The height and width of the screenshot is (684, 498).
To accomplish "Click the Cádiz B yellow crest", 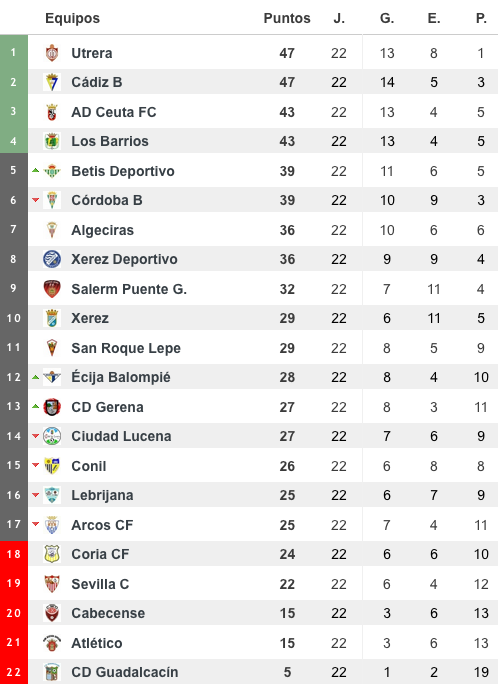I will pyautogui.click(x=52, y=82).
